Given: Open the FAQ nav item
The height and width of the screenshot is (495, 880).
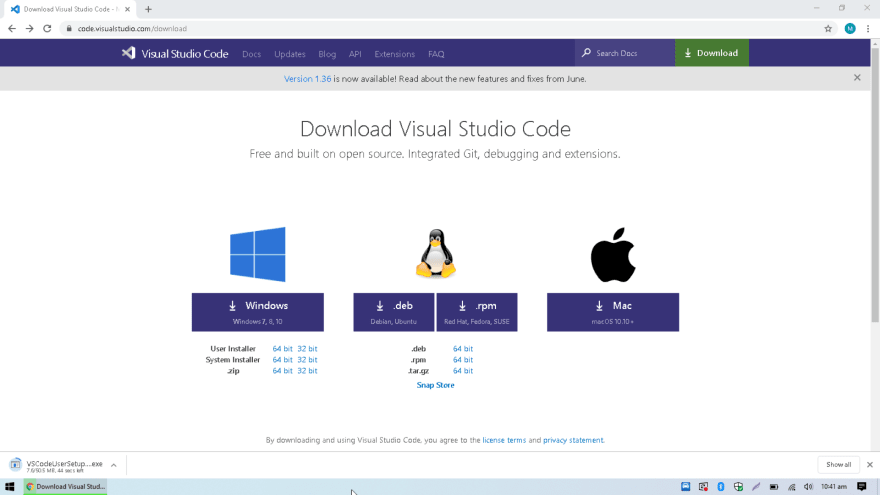Looking at the screenshot, I should [436, 54].
